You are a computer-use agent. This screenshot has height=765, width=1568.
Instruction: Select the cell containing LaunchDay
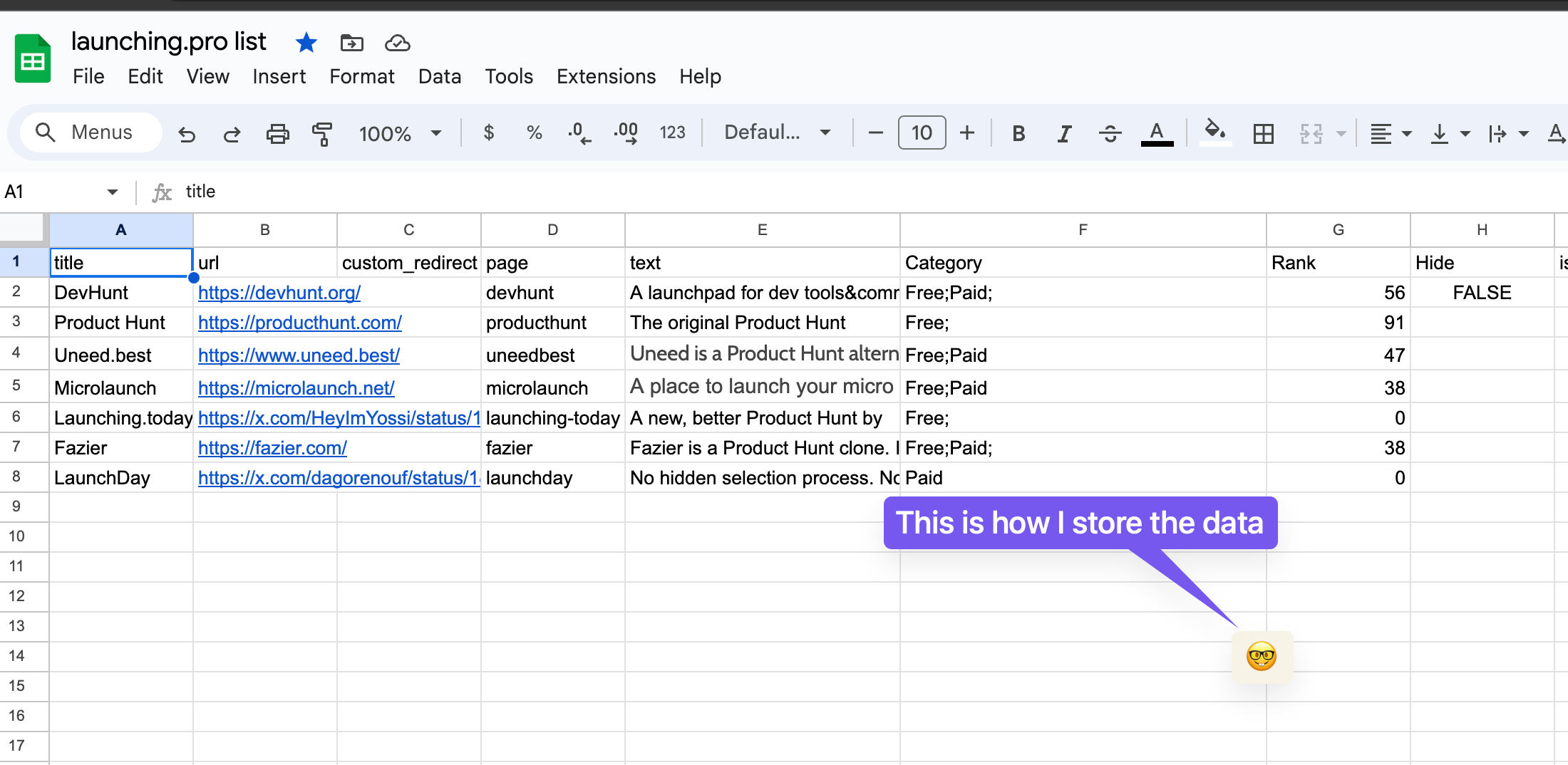(121, 478)
